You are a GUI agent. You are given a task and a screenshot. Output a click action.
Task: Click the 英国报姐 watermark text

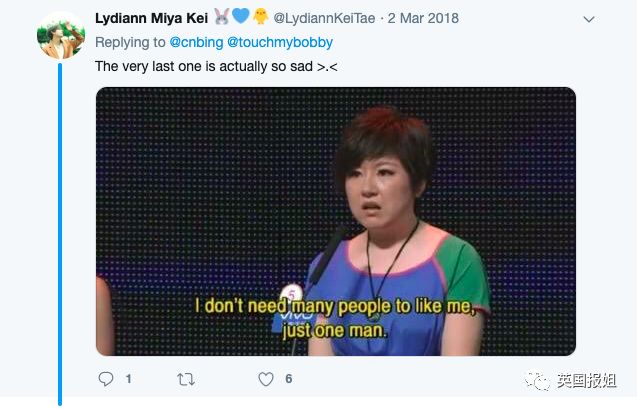[x=590, y=381]
